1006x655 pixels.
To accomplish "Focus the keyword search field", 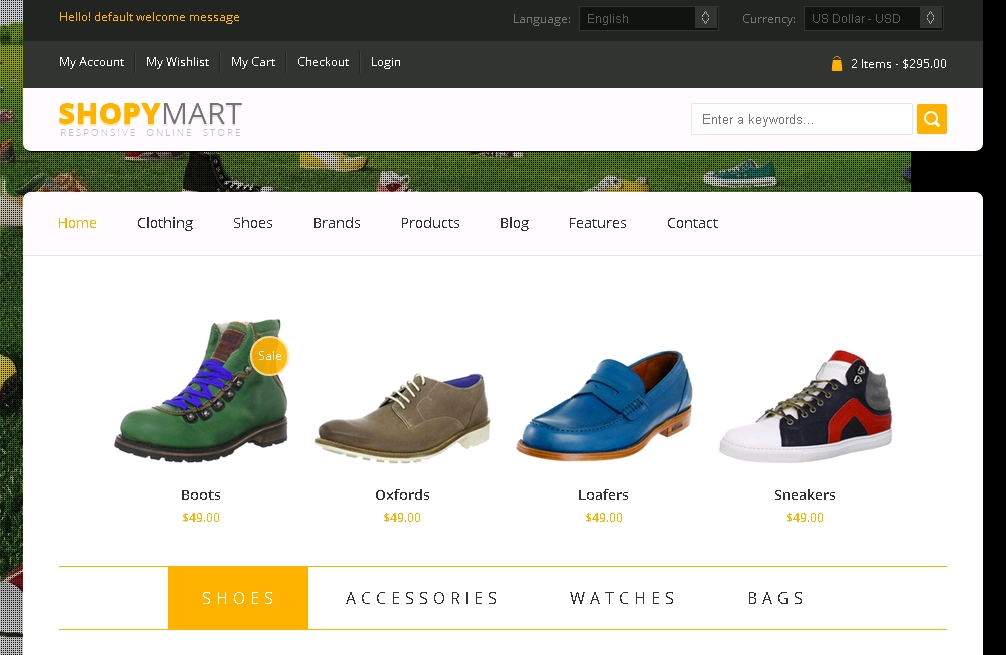I will (x=801, y=119).
